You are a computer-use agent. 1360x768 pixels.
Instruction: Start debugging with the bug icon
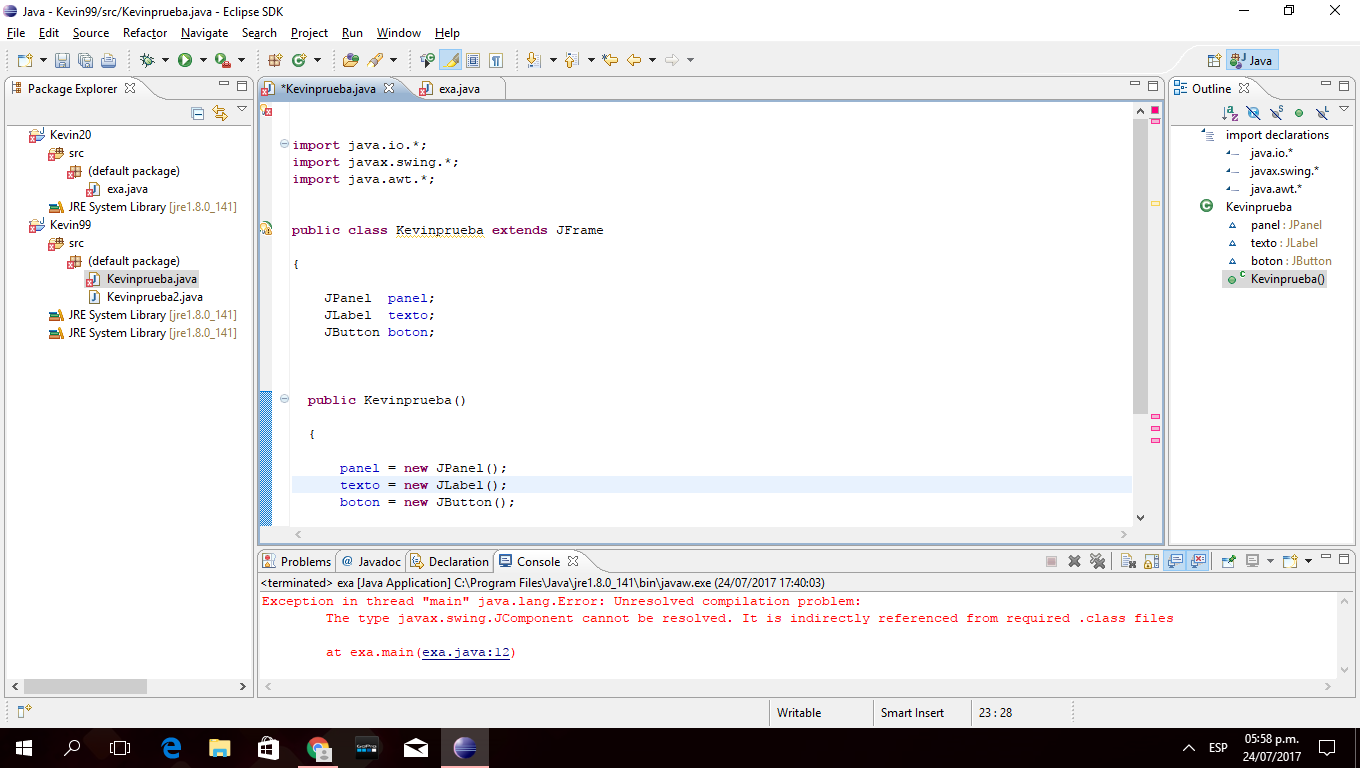coord(148,60)
